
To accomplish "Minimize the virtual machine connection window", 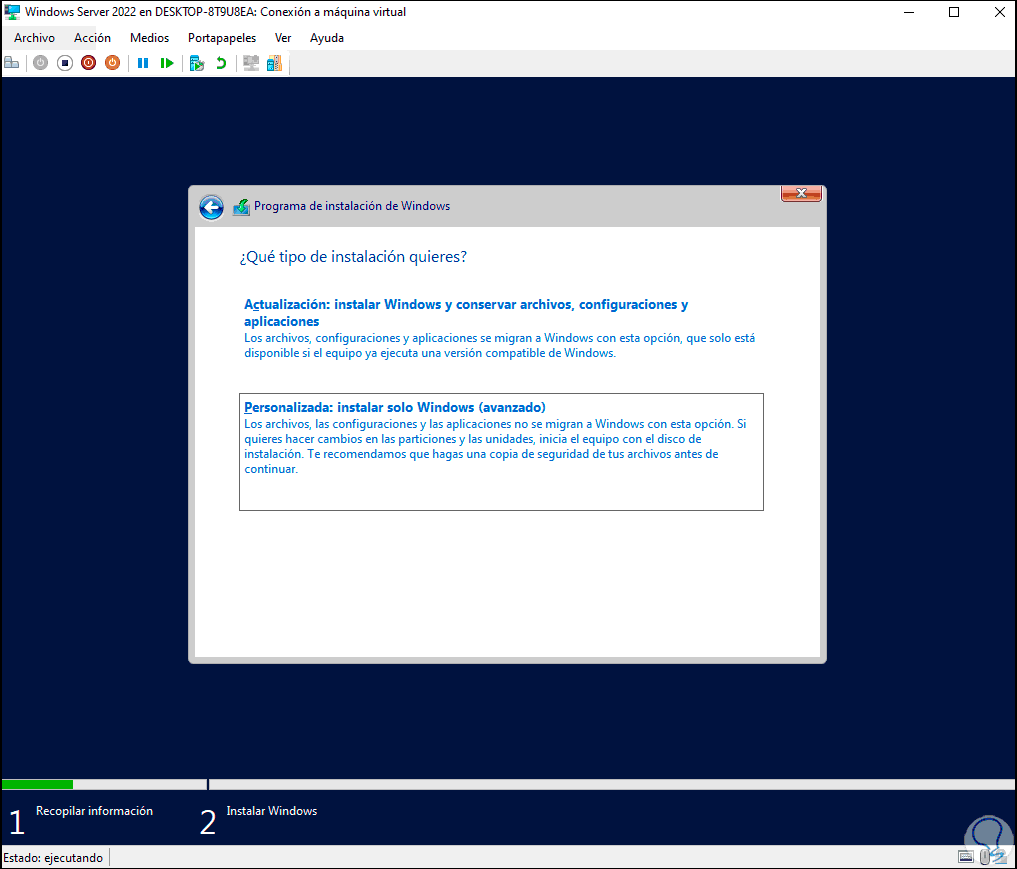I will click(909, 12).
